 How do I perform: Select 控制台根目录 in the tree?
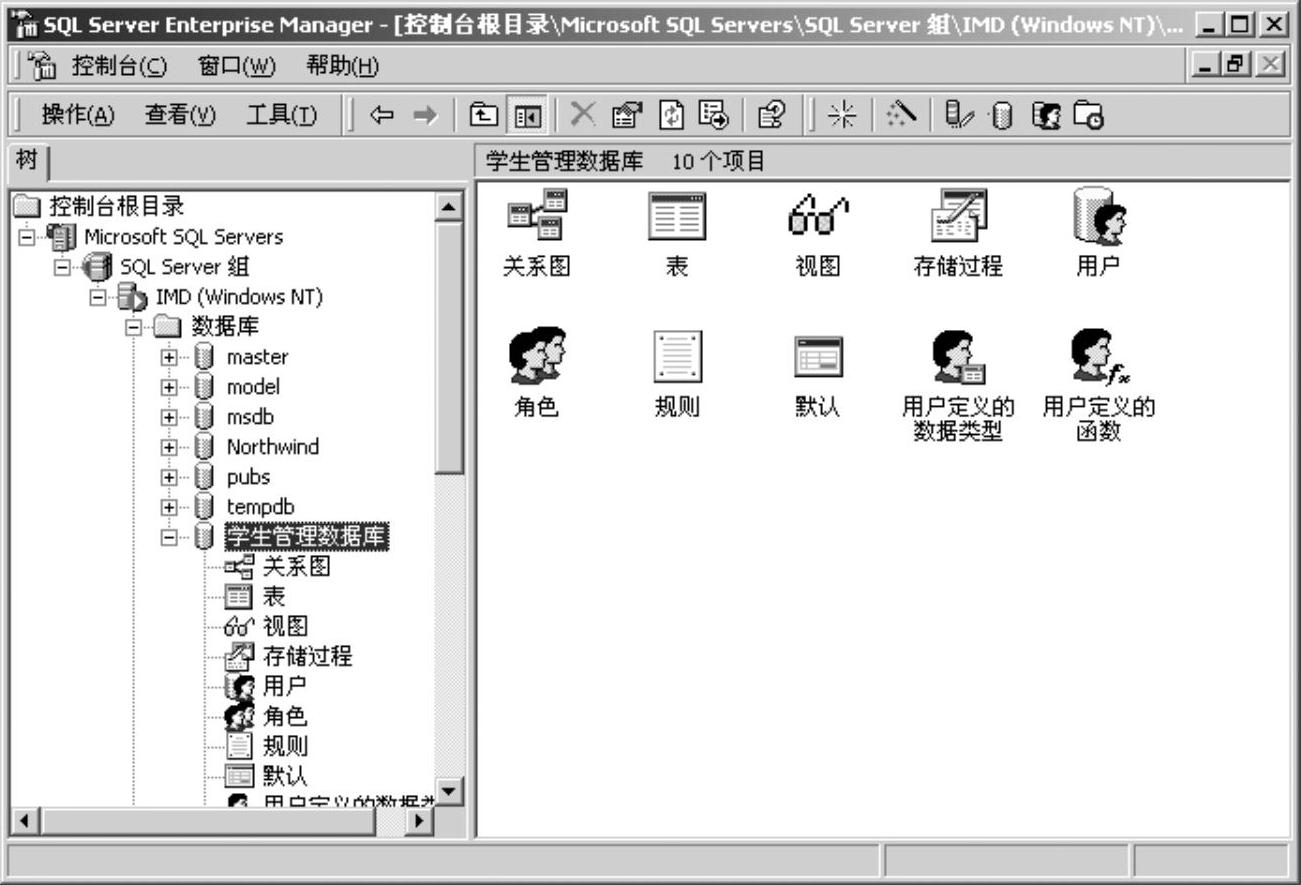117,207
